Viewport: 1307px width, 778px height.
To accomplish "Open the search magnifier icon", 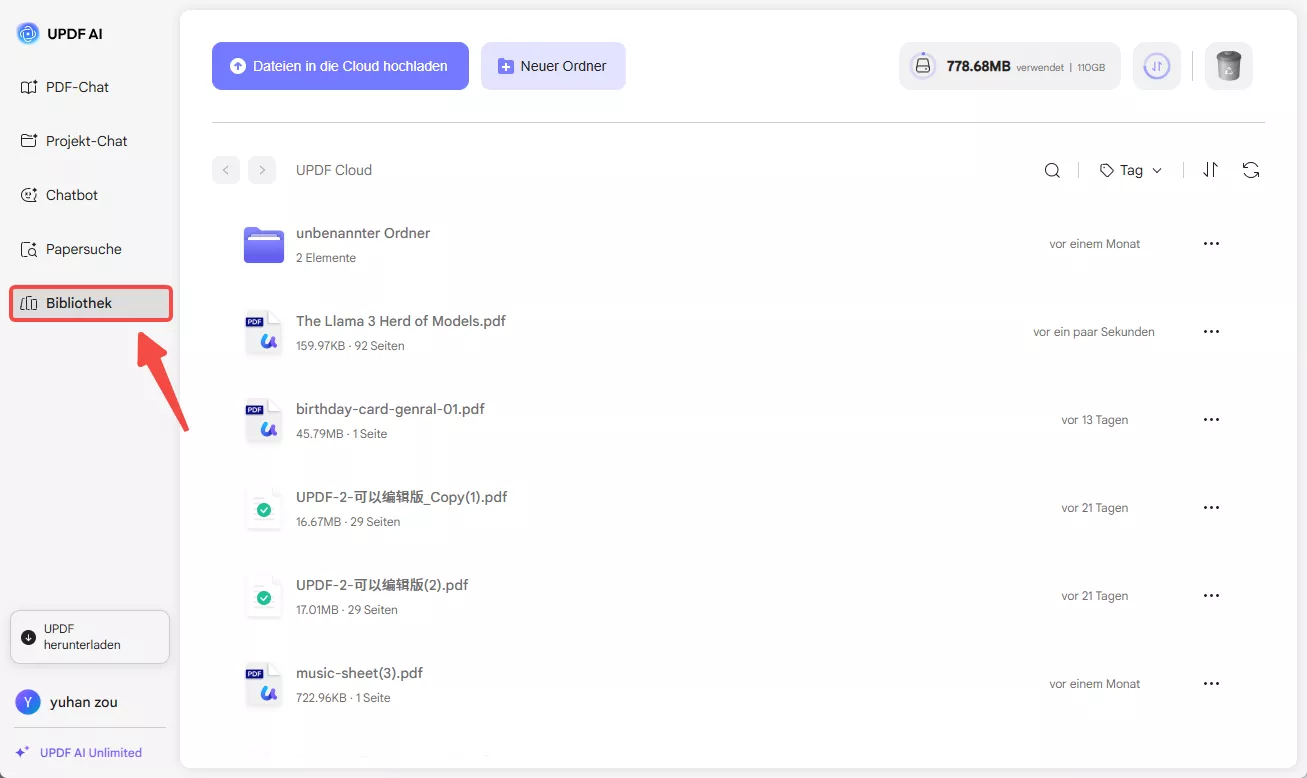I will click(1052, 170).
